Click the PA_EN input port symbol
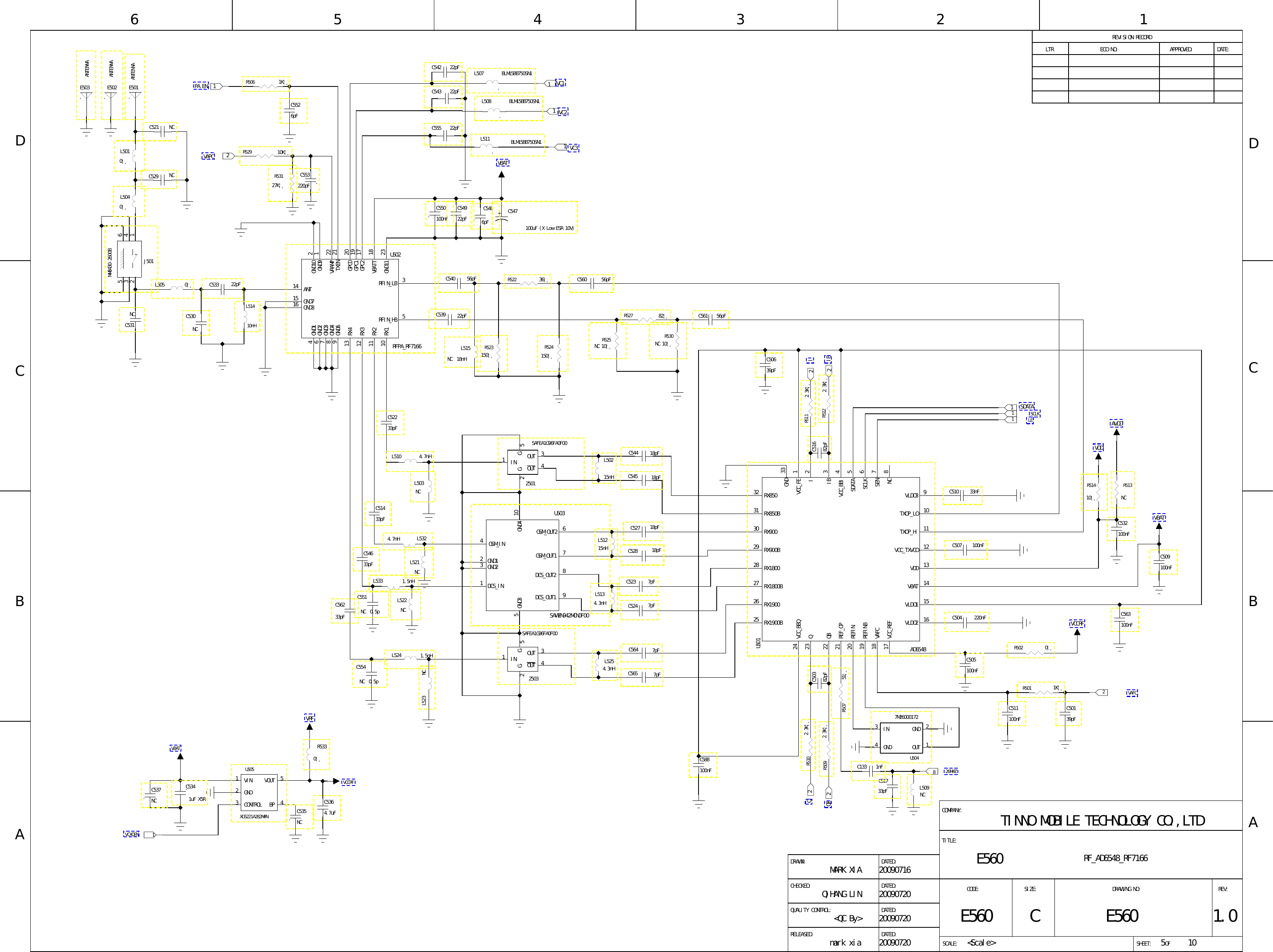Image resolution: width=1273 pixels, height=952 pixels. pyautogui.click(x=216, y=86)
